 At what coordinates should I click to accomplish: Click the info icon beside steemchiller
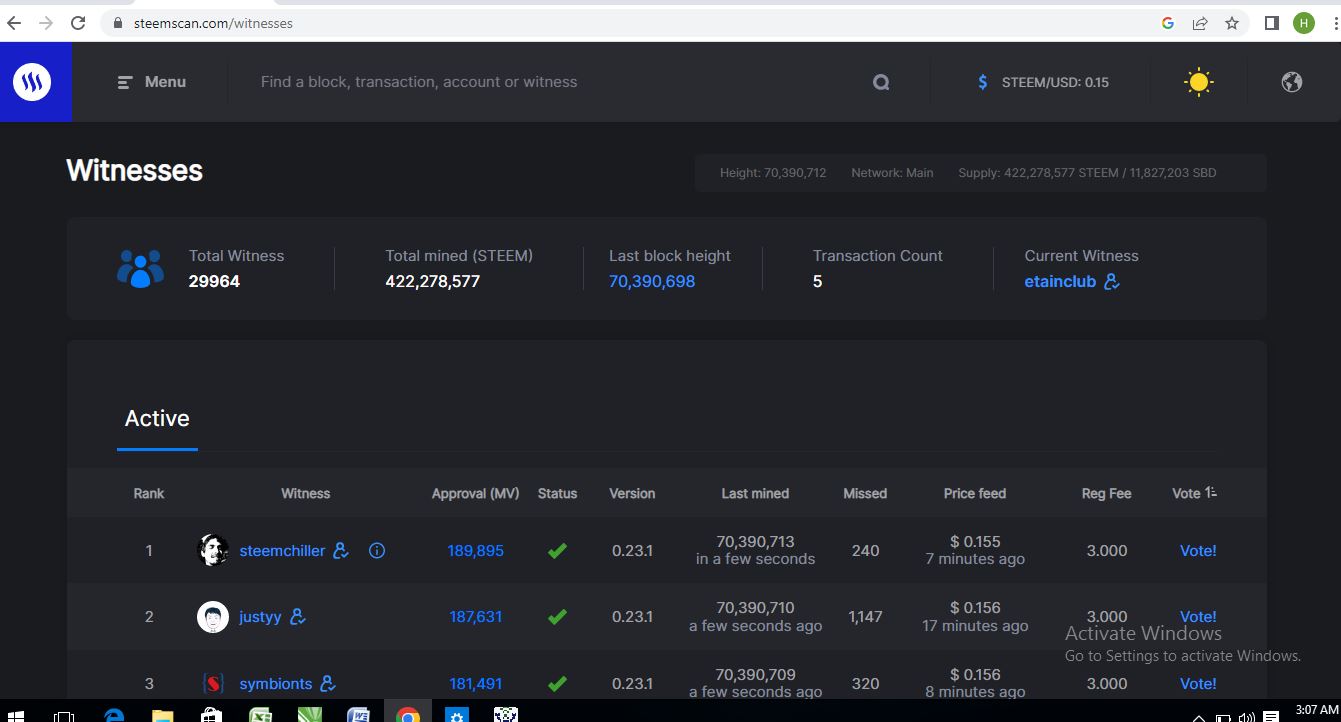[x=377, y=550]
